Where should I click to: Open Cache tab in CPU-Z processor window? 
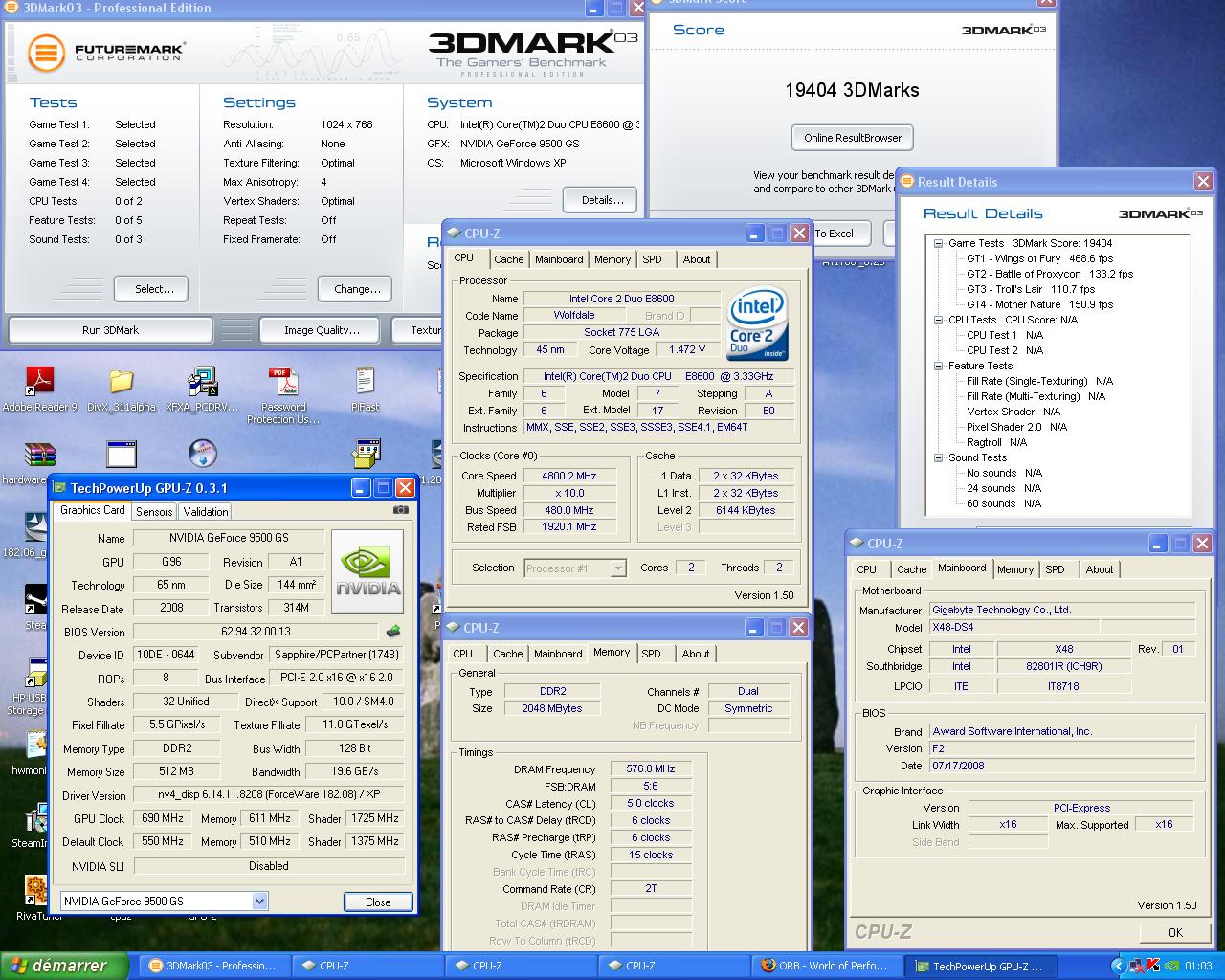pyautogui.click(x=509, y=259)
